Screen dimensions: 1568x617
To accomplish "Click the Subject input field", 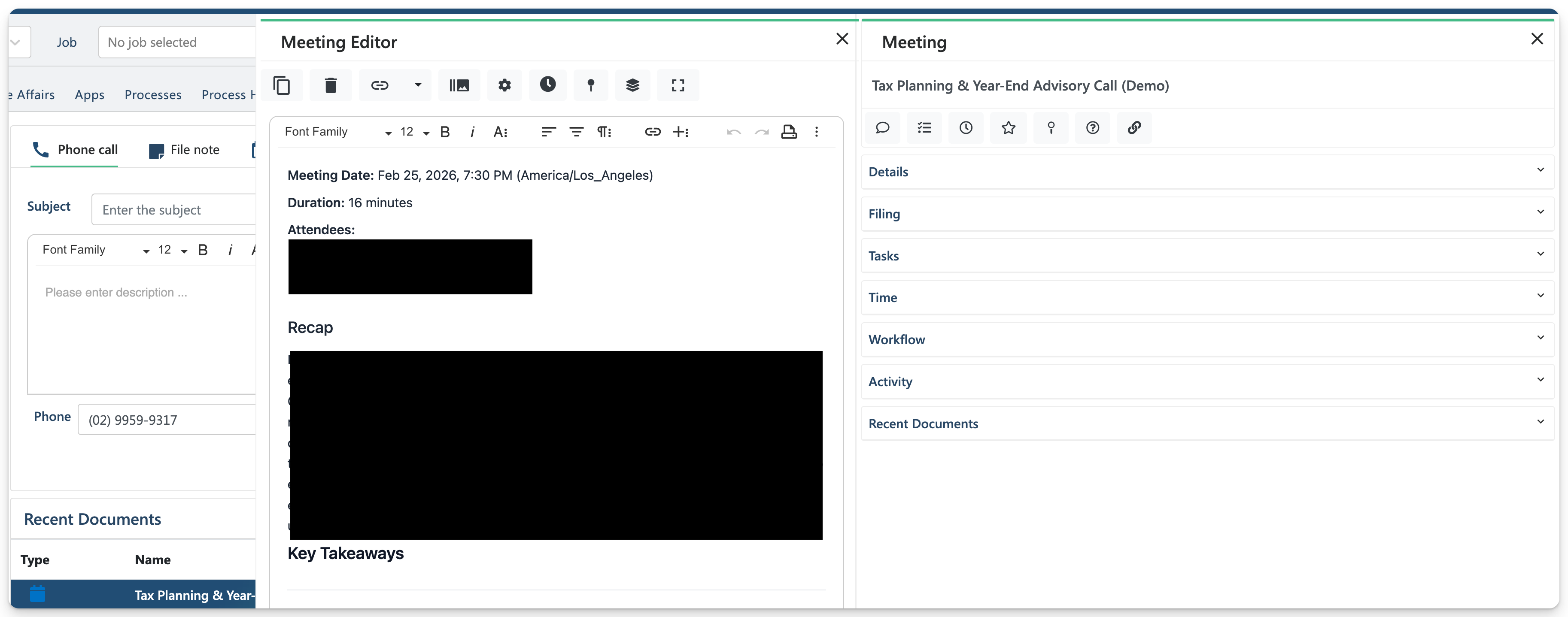I will click(173, 210).
